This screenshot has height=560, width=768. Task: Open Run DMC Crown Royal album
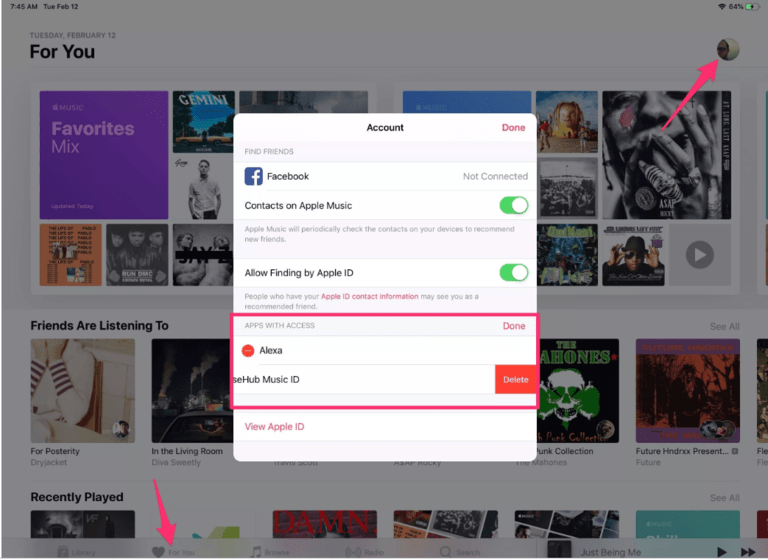137,255
